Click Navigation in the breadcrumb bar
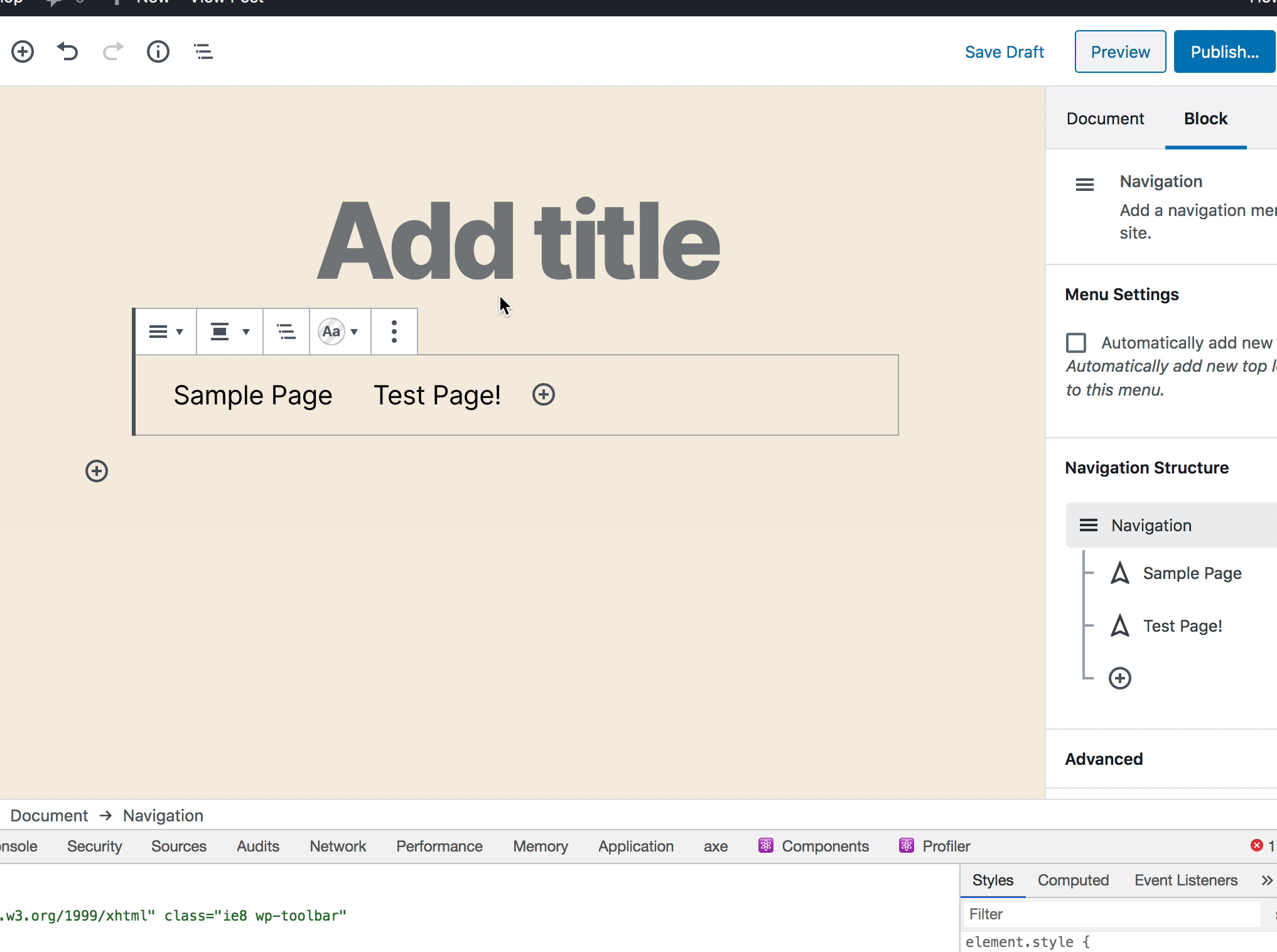1277x952 pixels. point(163,815)
